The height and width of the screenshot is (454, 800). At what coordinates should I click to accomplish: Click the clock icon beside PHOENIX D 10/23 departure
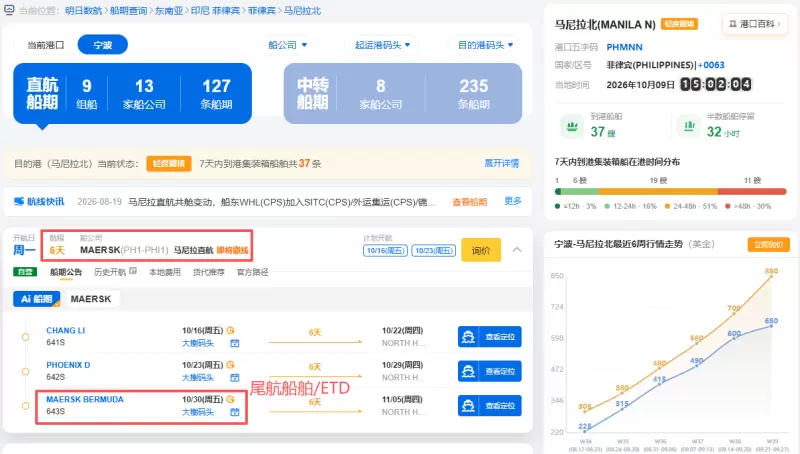click(231, 365)
